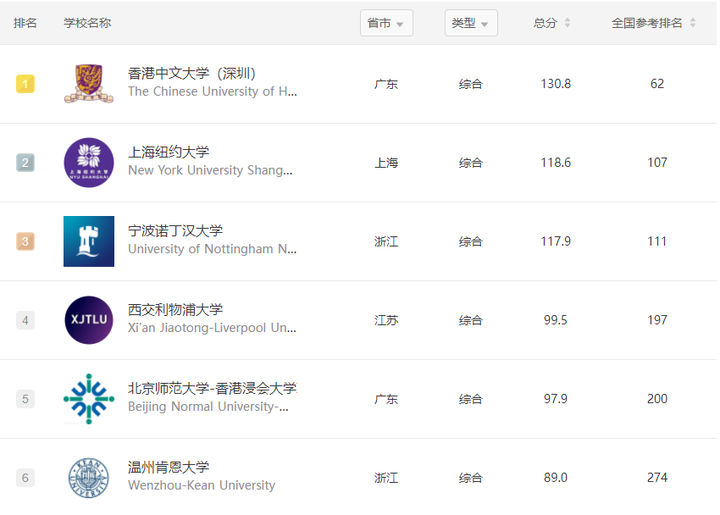Open 上海纽约大学 school page
Viewport: 720px width, 515px height.
click(x=169, y=152)
